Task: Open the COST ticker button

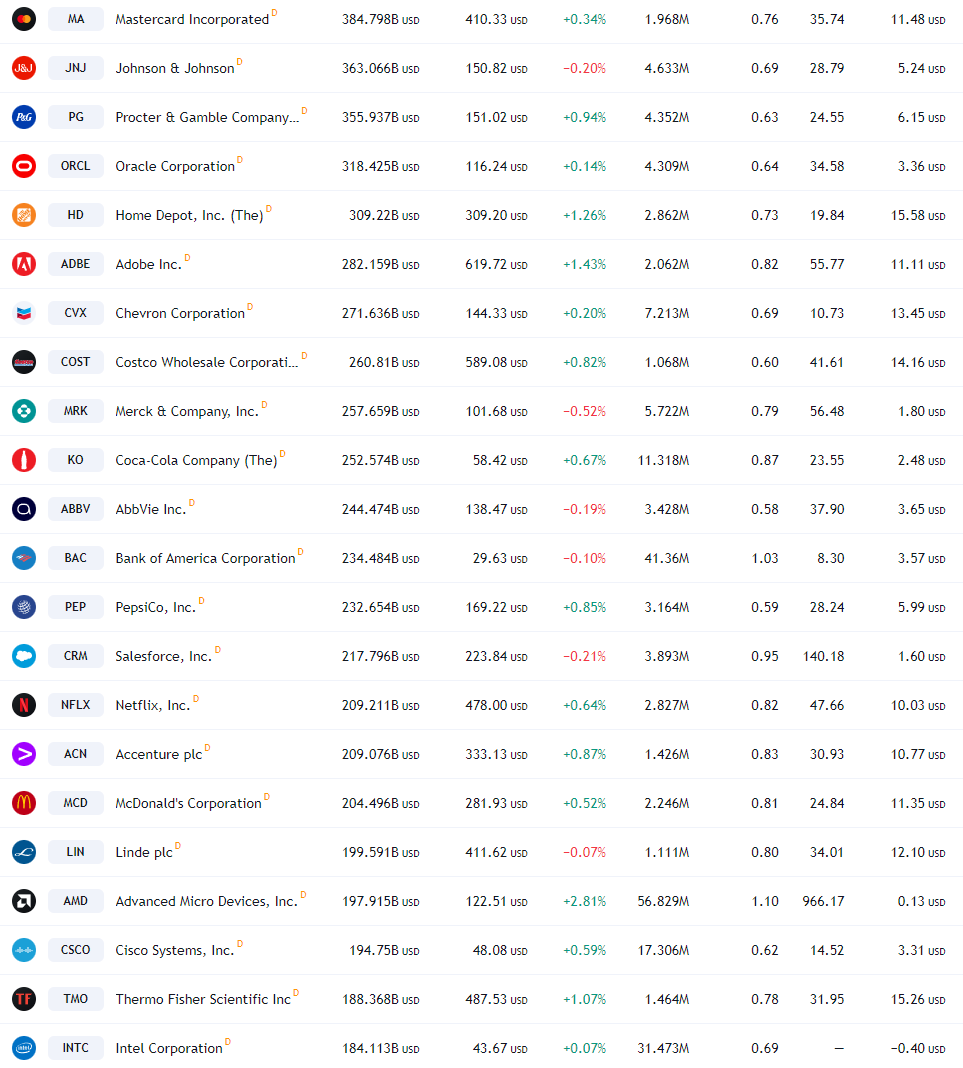Action: click(x=76, y=362)
